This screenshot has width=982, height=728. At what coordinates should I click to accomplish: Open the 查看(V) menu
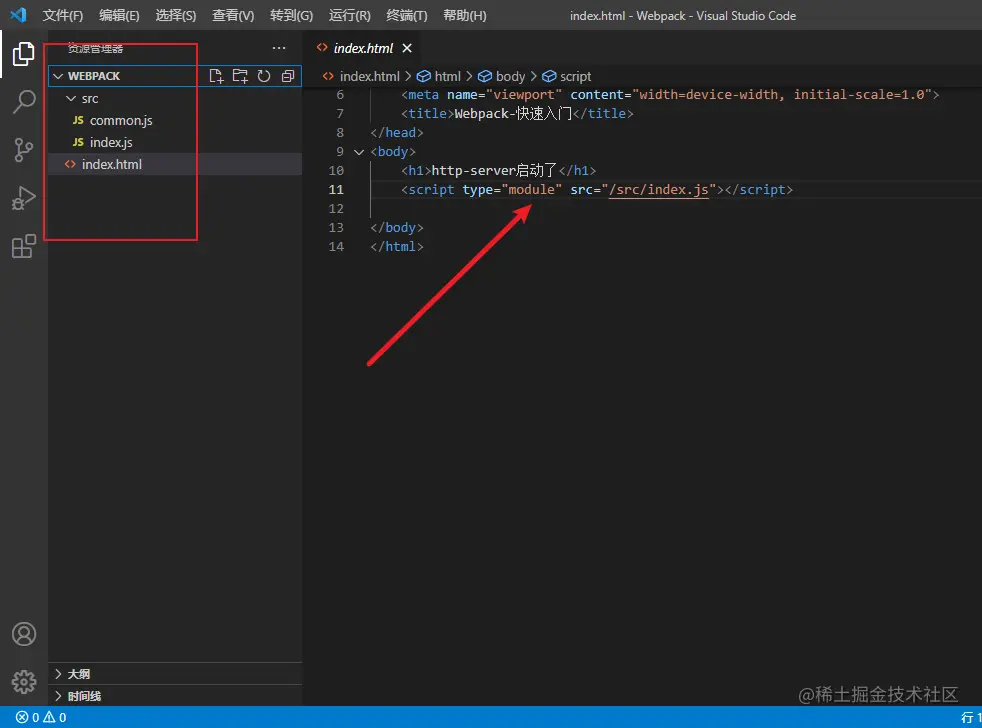pyautogui.click(x=233, y=16)
